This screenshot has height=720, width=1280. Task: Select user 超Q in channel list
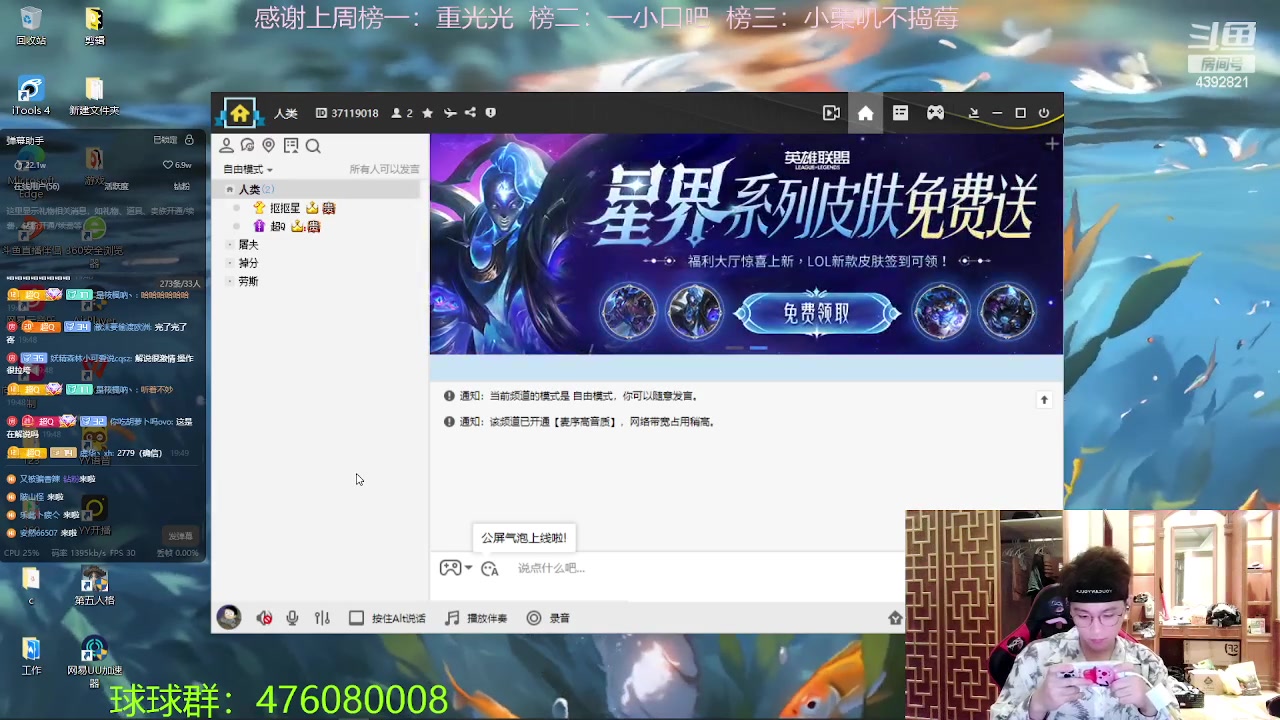(278, 226)
